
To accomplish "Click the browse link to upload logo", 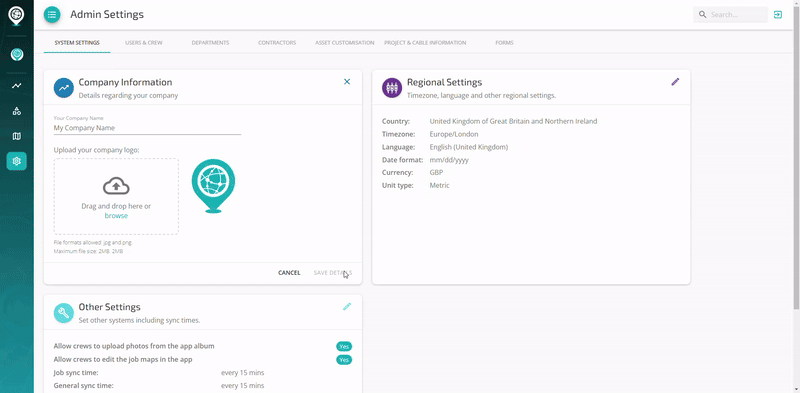I will 116,216.
